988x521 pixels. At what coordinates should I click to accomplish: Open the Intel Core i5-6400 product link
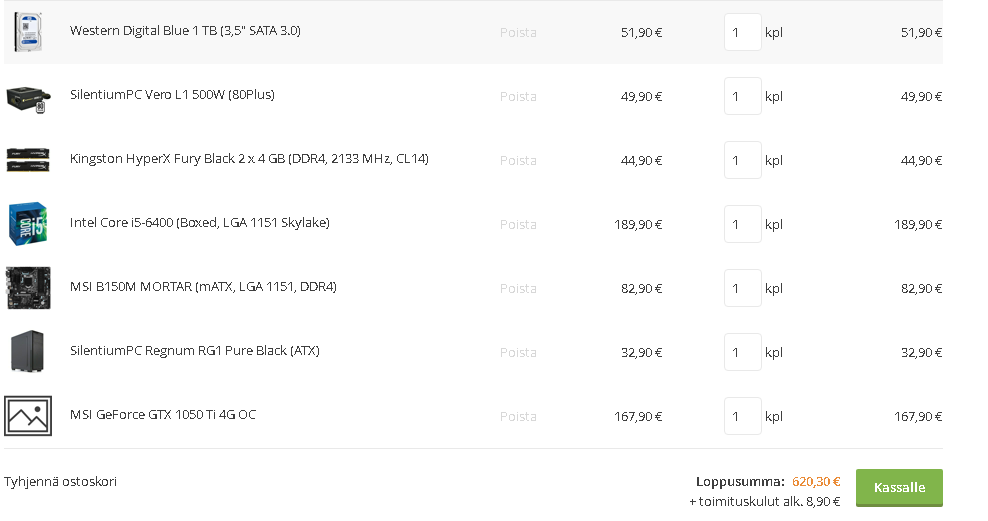[200, 222]
